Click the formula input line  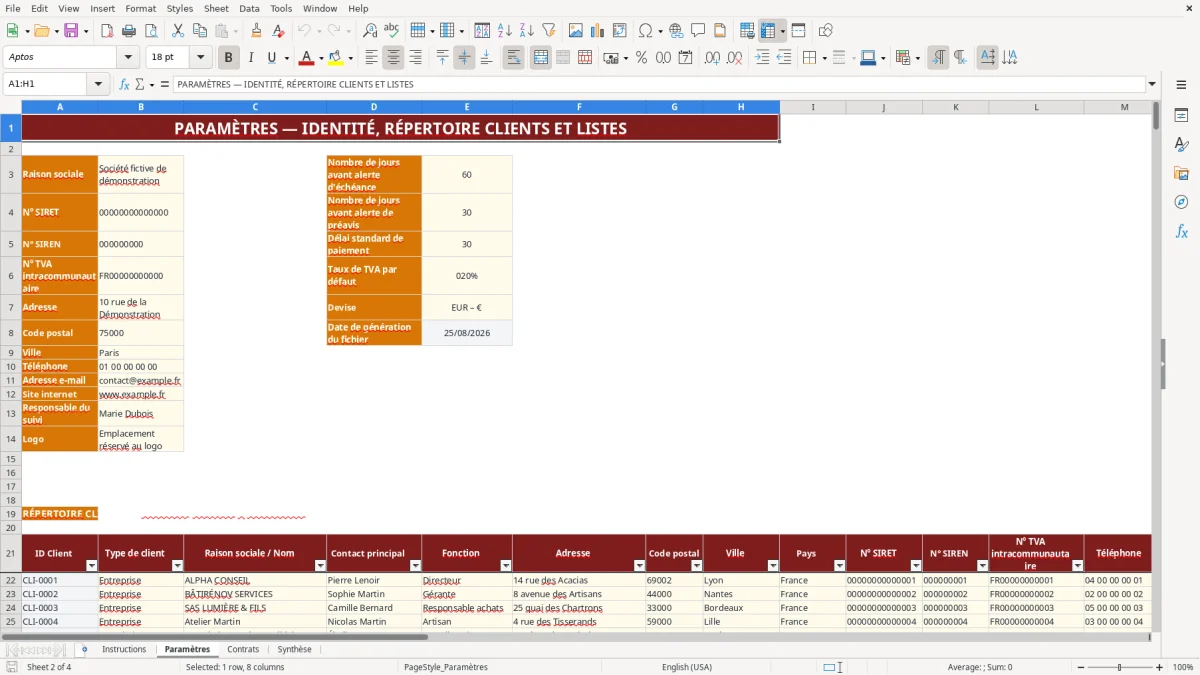(x=660, y=84)
